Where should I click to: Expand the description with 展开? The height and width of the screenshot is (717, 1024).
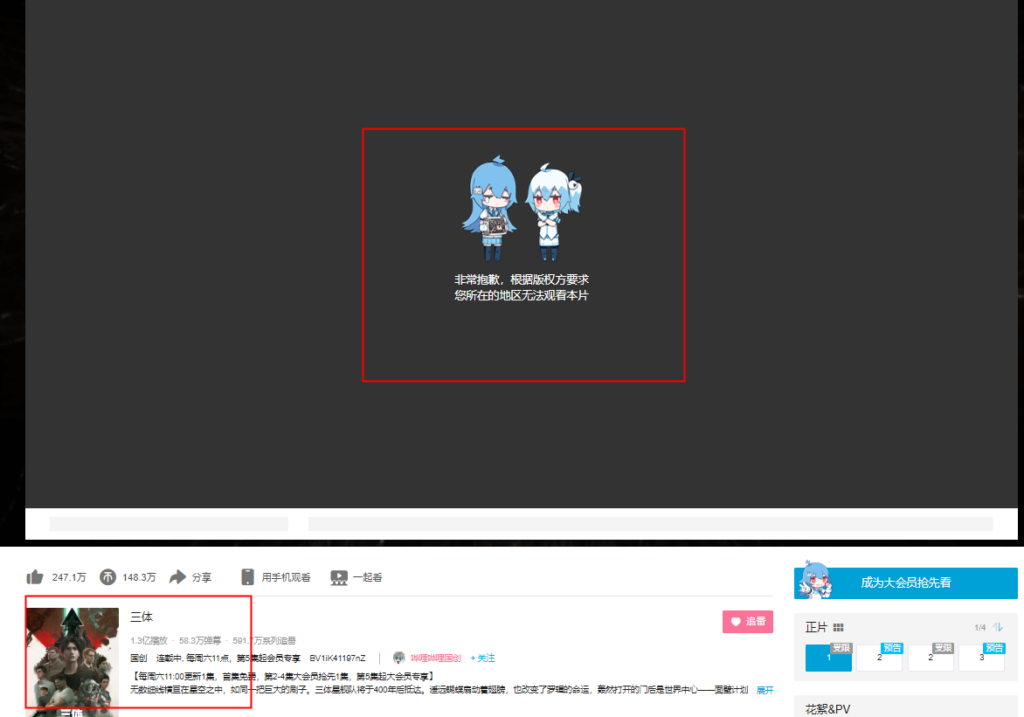coord(764,690)
